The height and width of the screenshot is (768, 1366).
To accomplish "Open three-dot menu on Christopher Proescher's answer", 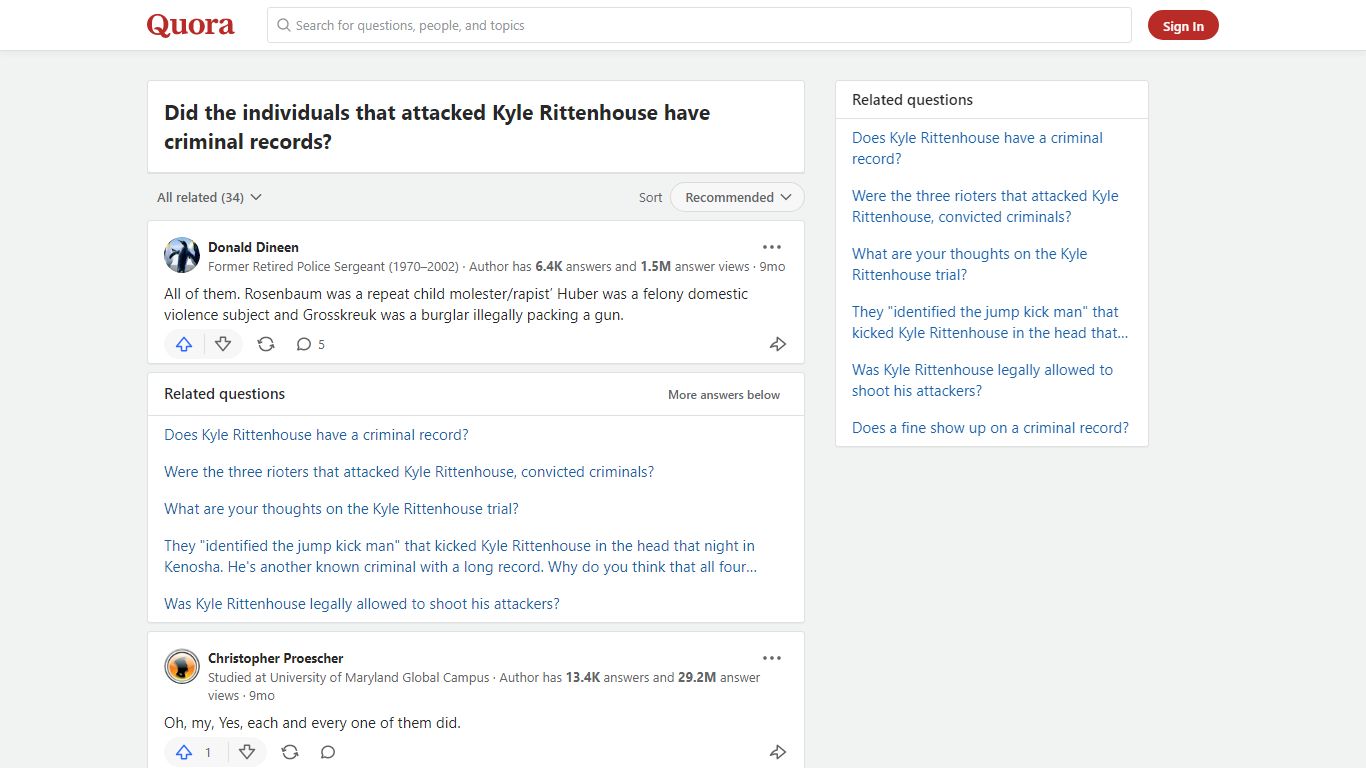I will (x=772, y=658).
